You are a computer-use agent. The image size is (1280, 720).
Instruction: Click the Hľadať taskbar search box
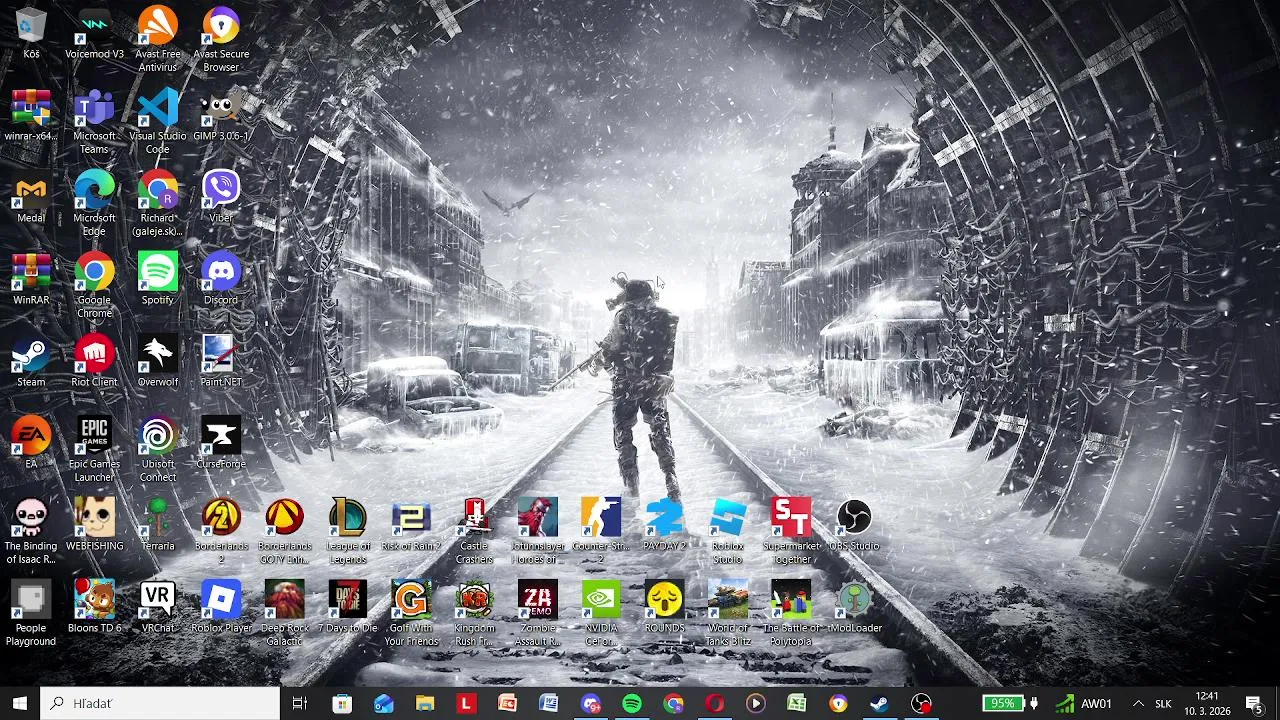(x=160, y=703)
